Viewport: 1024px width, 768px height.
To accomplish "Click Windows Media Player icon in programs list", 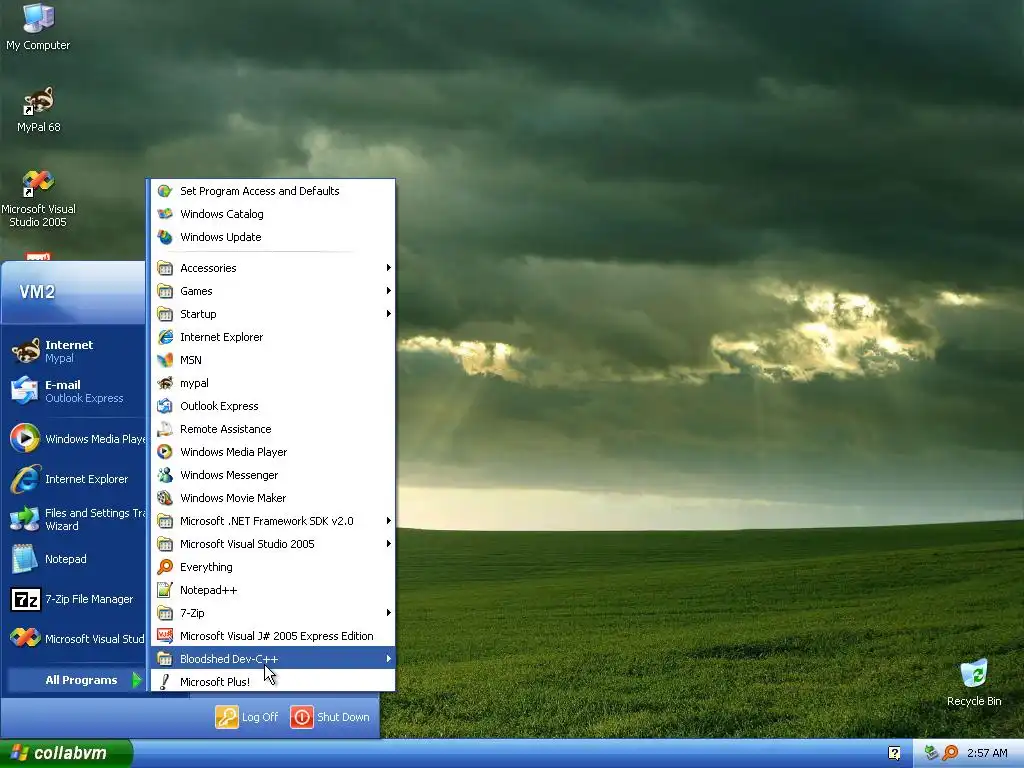I will point(165,452).
